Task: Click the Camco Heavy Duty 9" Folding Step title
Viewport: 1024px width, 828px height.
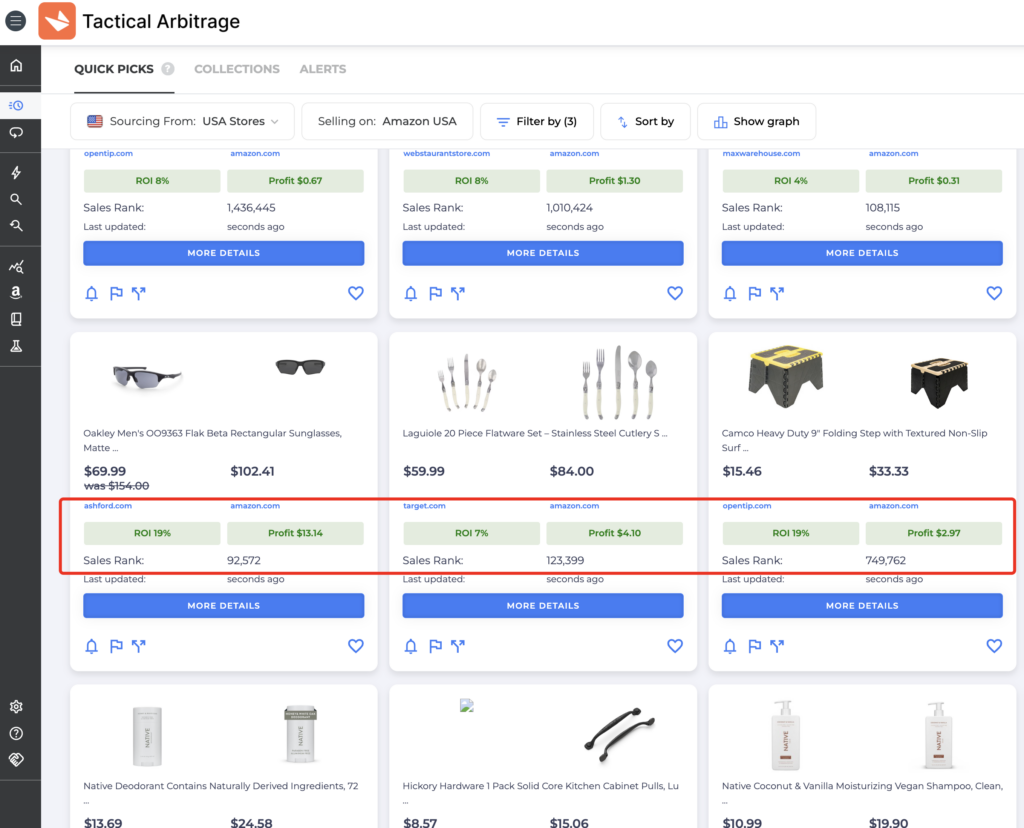Action: (x=854, y=440)
